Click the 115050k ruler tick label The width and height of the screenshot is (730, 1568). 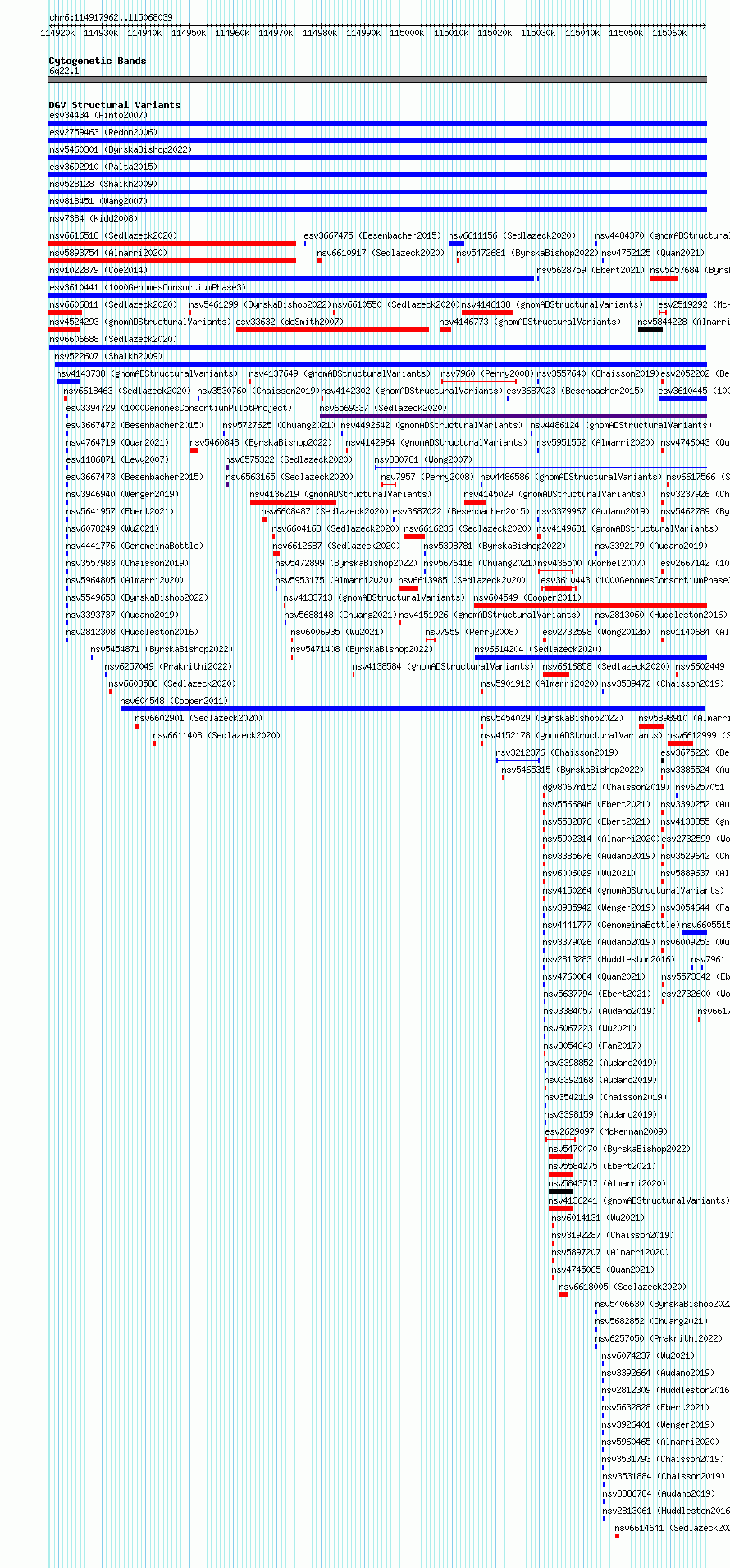626,33
